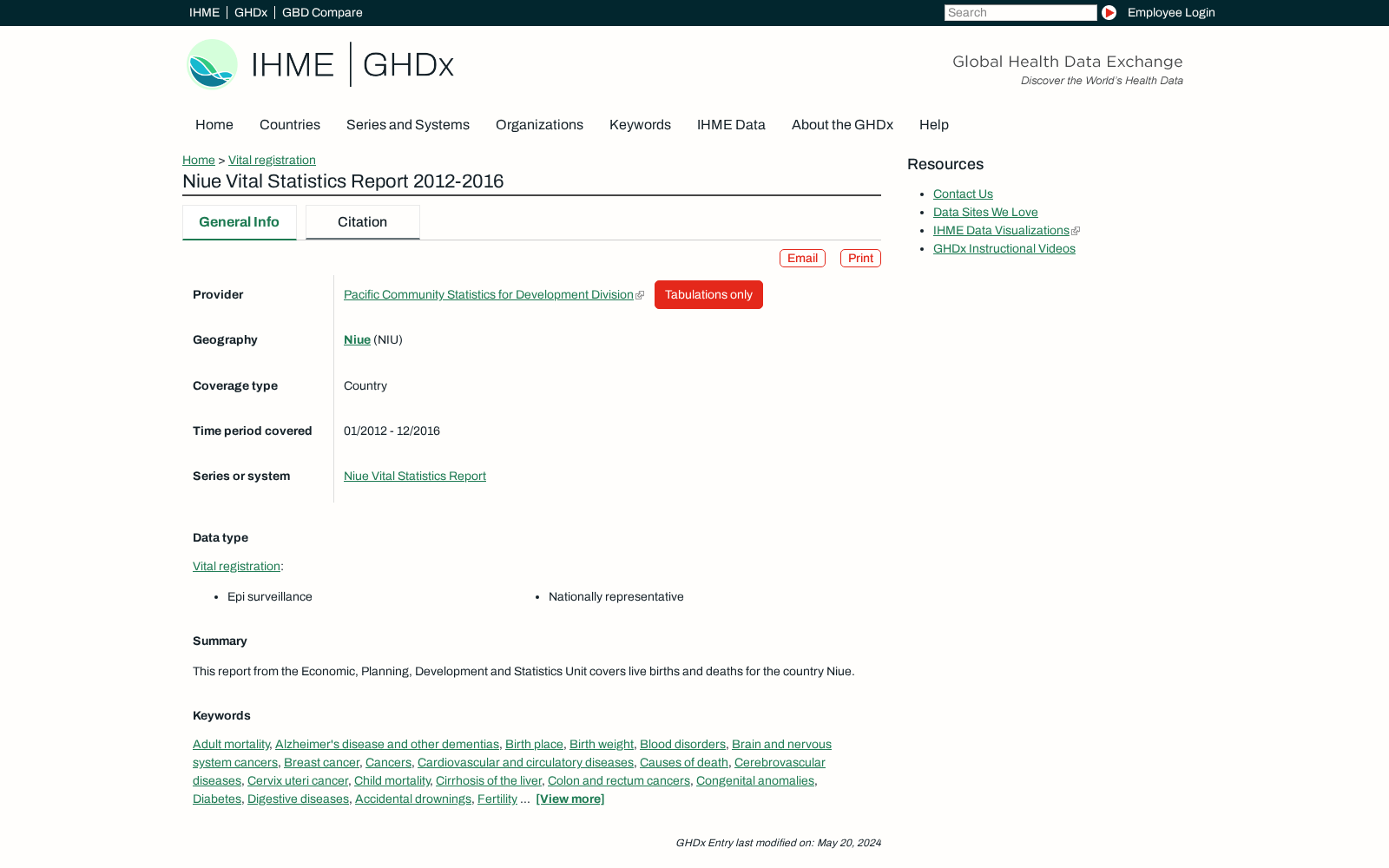
Task: Open Niue Vital Statistics Report series link
Action: point(415,476)
